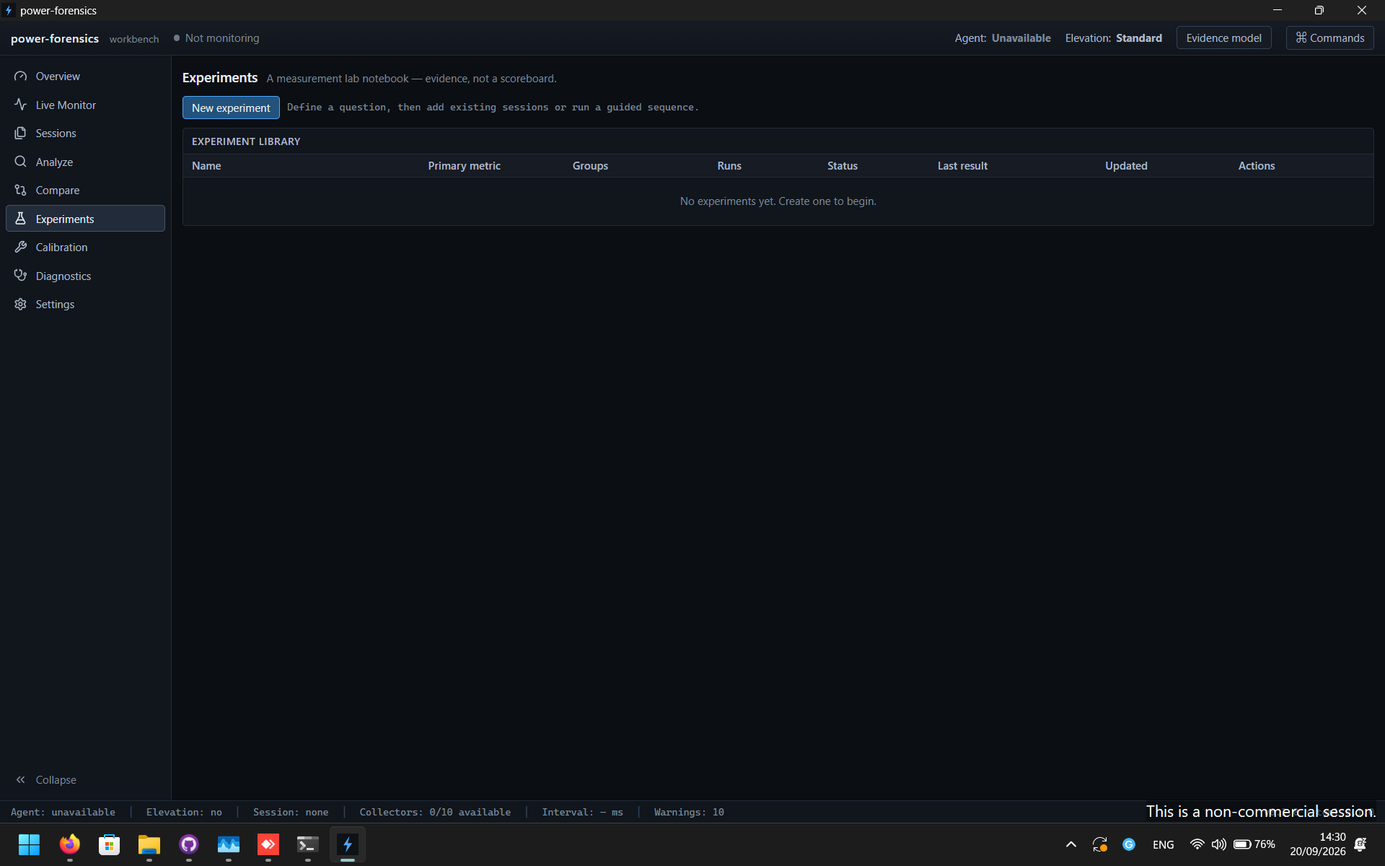Click the Name column header
The image size is (1385, 866).
[207, 166]
